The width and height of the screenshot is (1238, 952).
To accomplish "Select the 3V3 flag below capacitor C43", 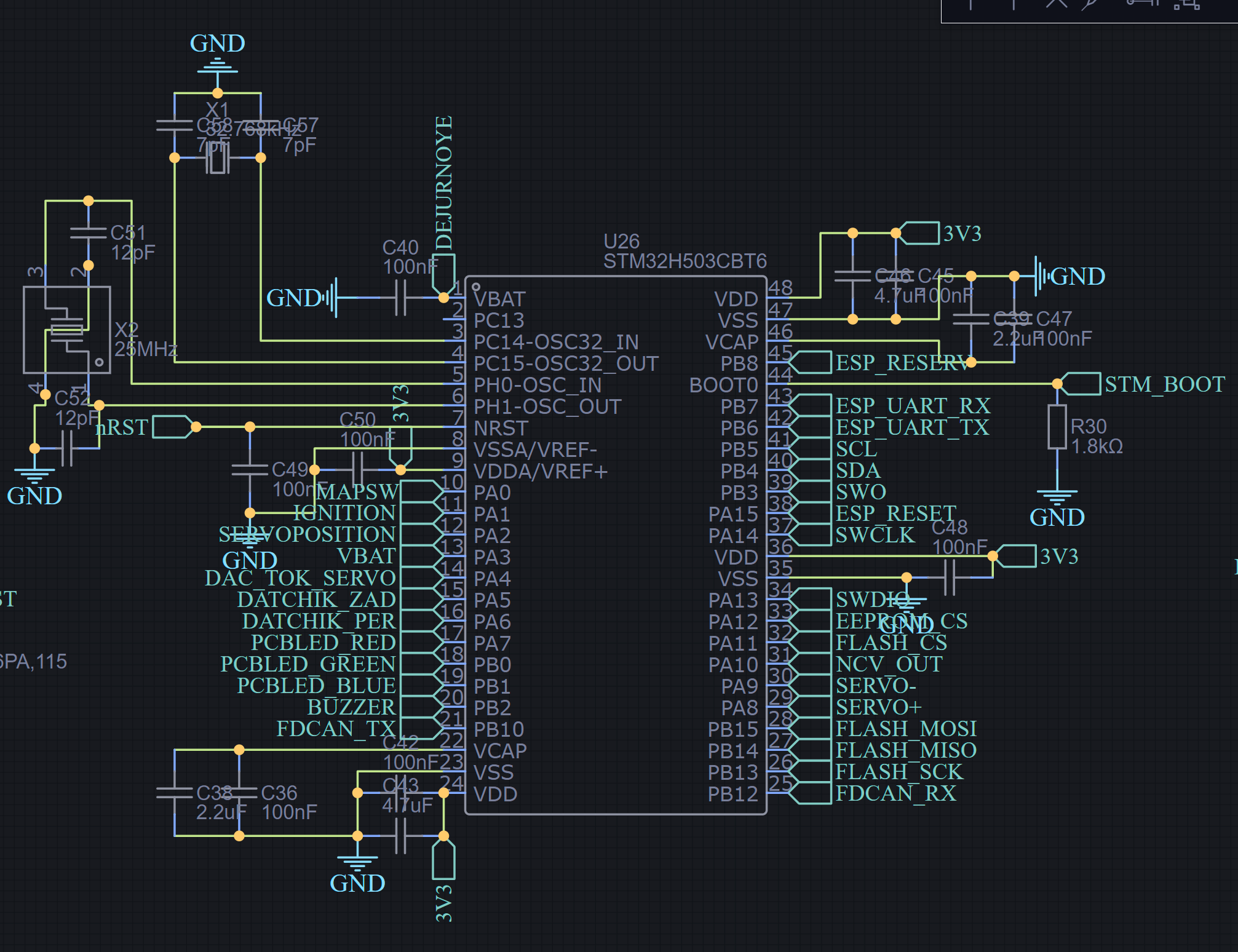I will (443, 861).
